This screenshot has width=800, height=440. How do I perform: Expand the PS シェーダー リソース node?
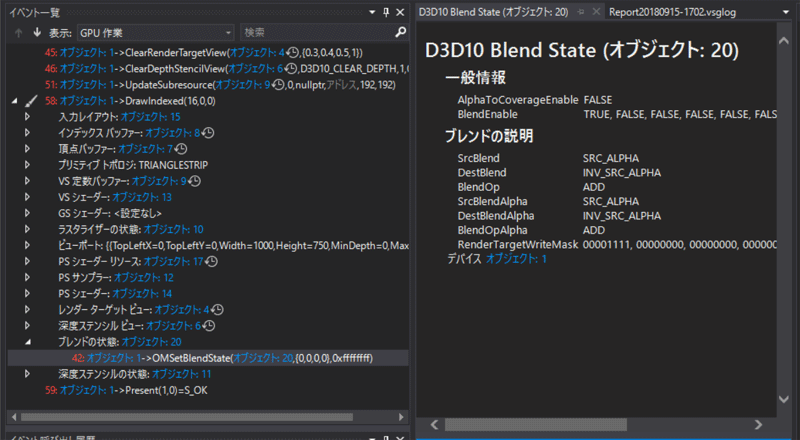click(27, 261)
